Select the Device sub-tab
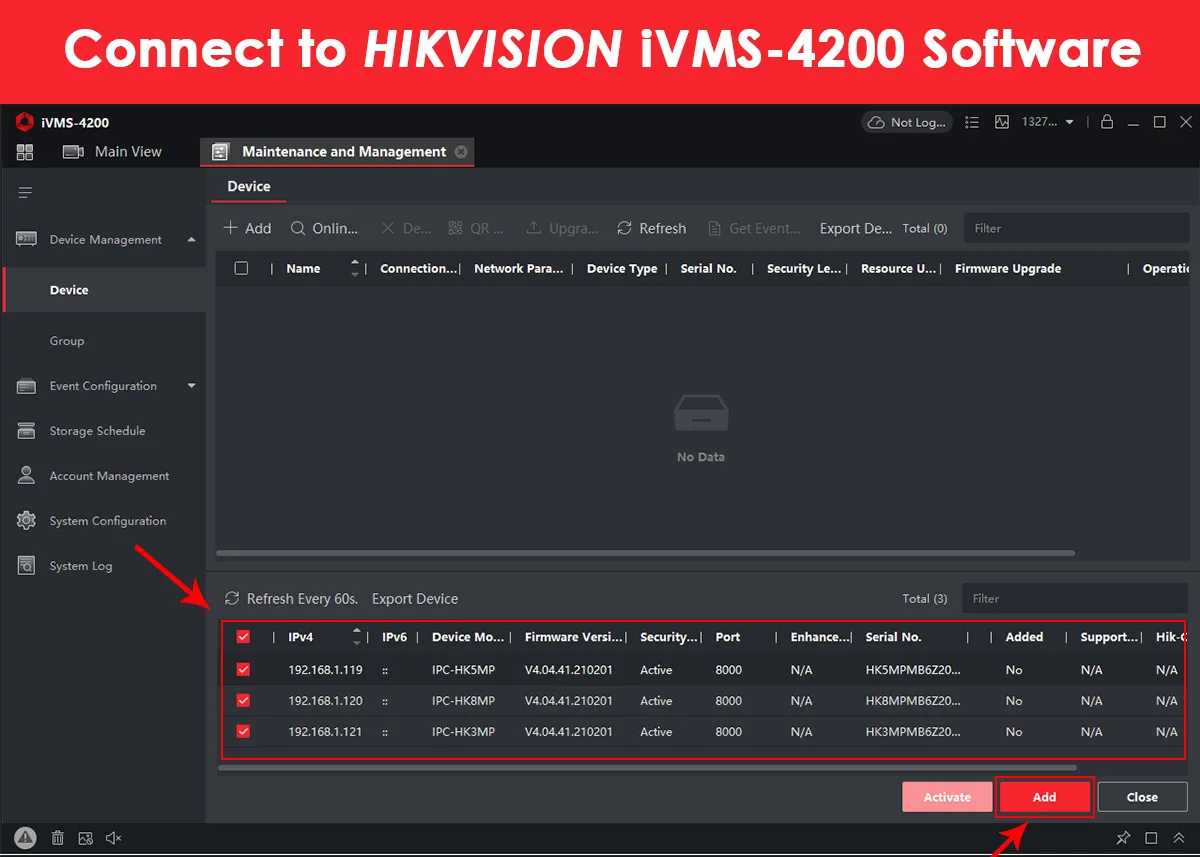 pyautogui.click(x=249, y=186)
